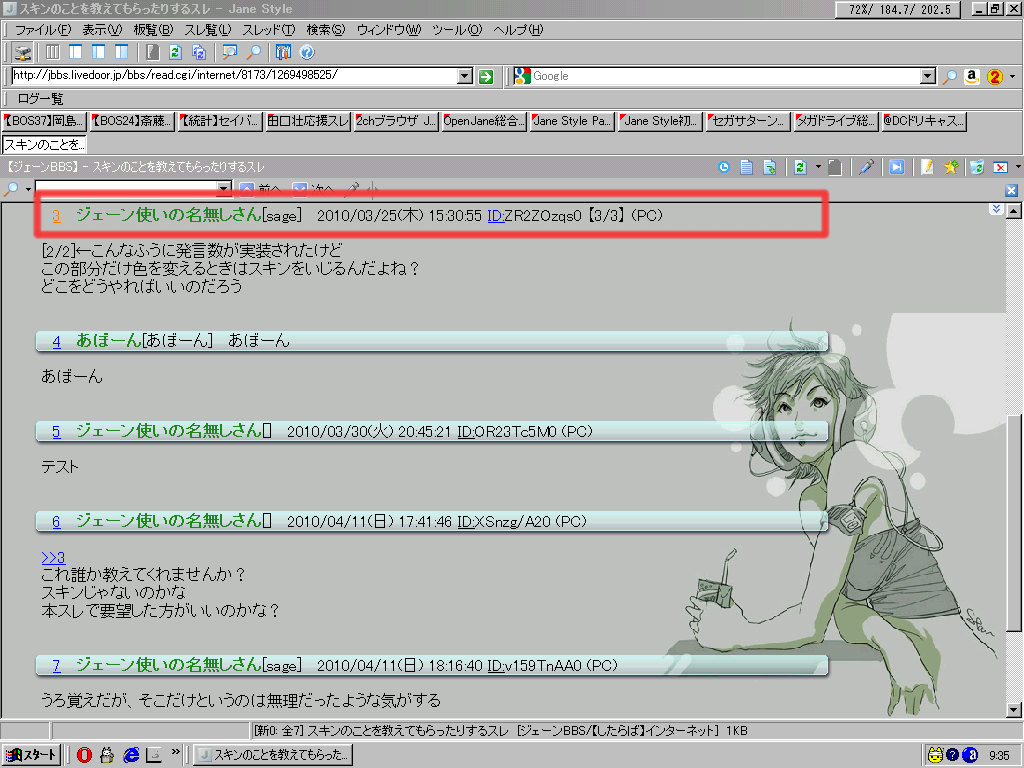1024x768 pixels.
Task: Click inside the URL address field
Action: [x=235, y=76]
